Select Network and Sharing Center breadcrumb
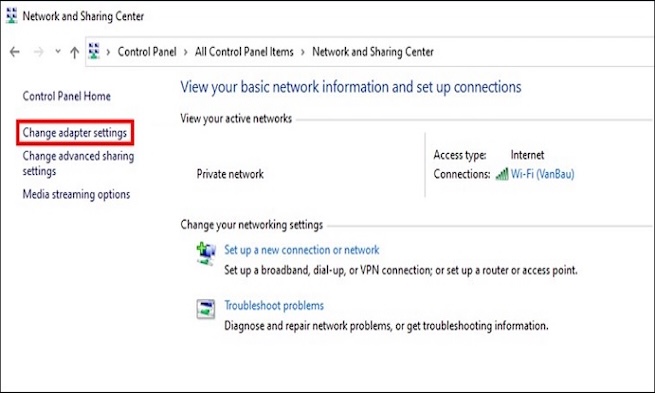Image resolution: width=655 pixels, height=393 pixels. pos(373,52)
